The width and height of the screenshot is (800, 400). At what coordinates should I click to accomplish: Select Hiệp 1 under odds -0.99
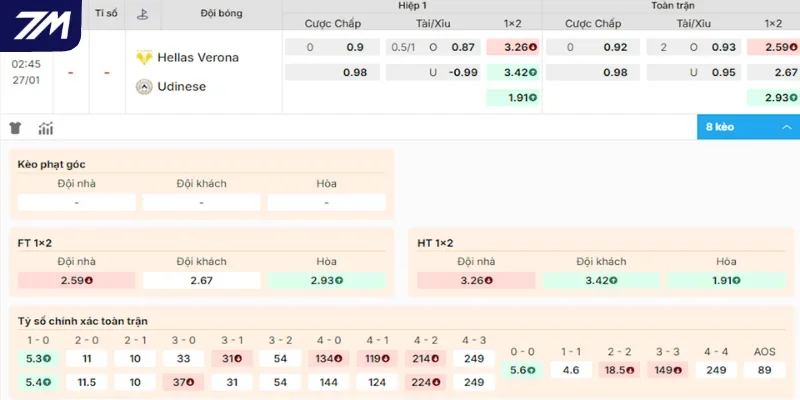(x=433, y=72)
